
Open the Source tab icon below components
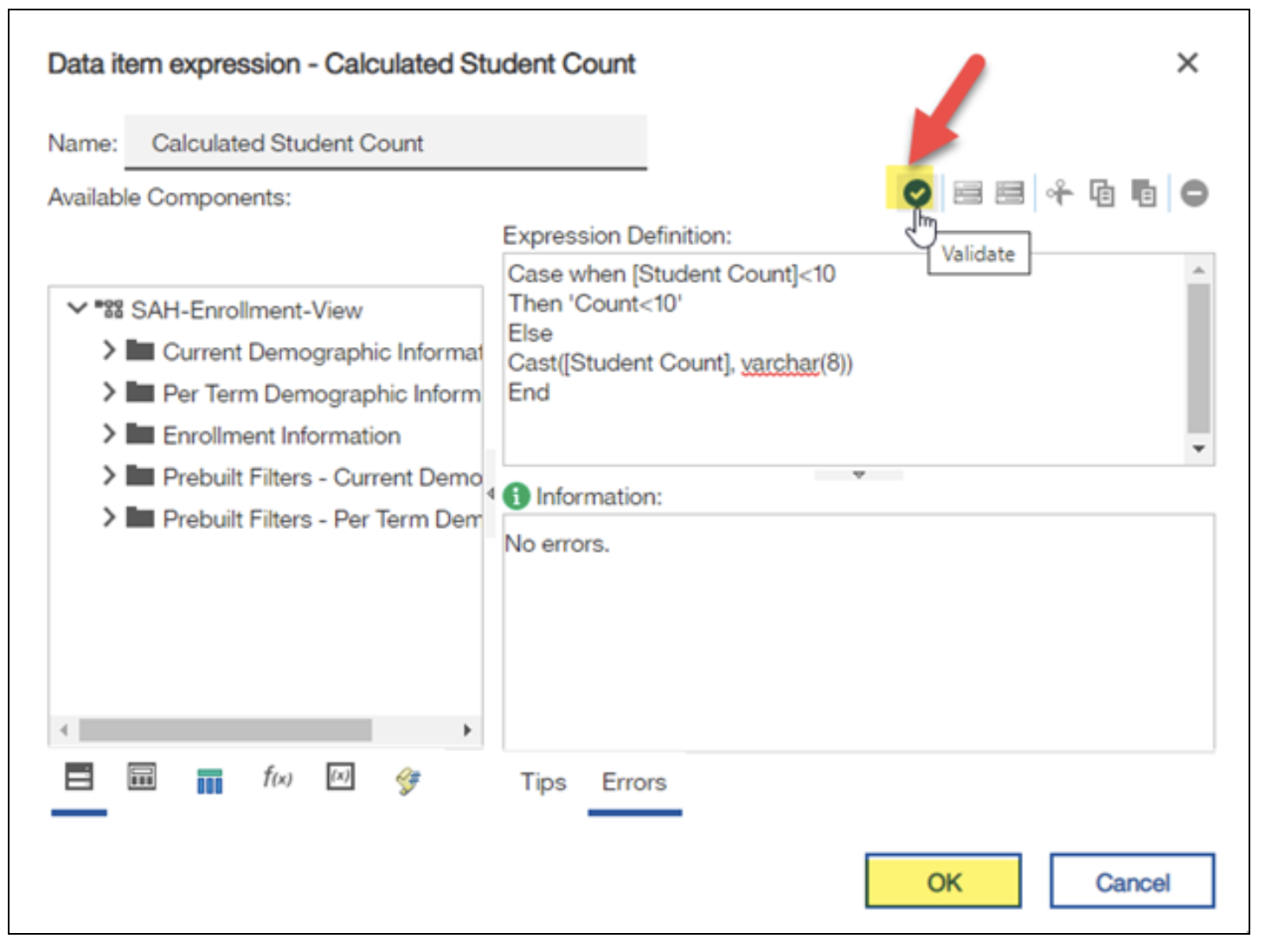(79, 777)
